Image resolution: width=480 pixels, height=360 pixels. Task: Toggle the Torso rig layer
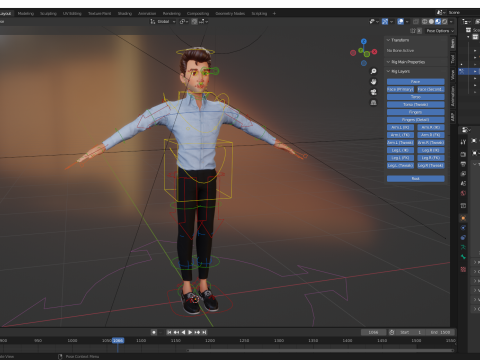coord(415,97)
